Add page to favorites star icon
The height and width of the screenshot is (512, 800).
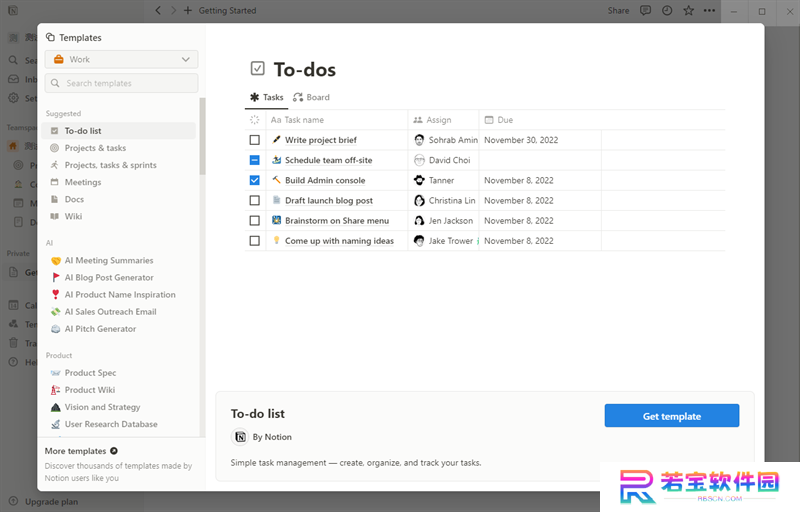coord(688,10)
